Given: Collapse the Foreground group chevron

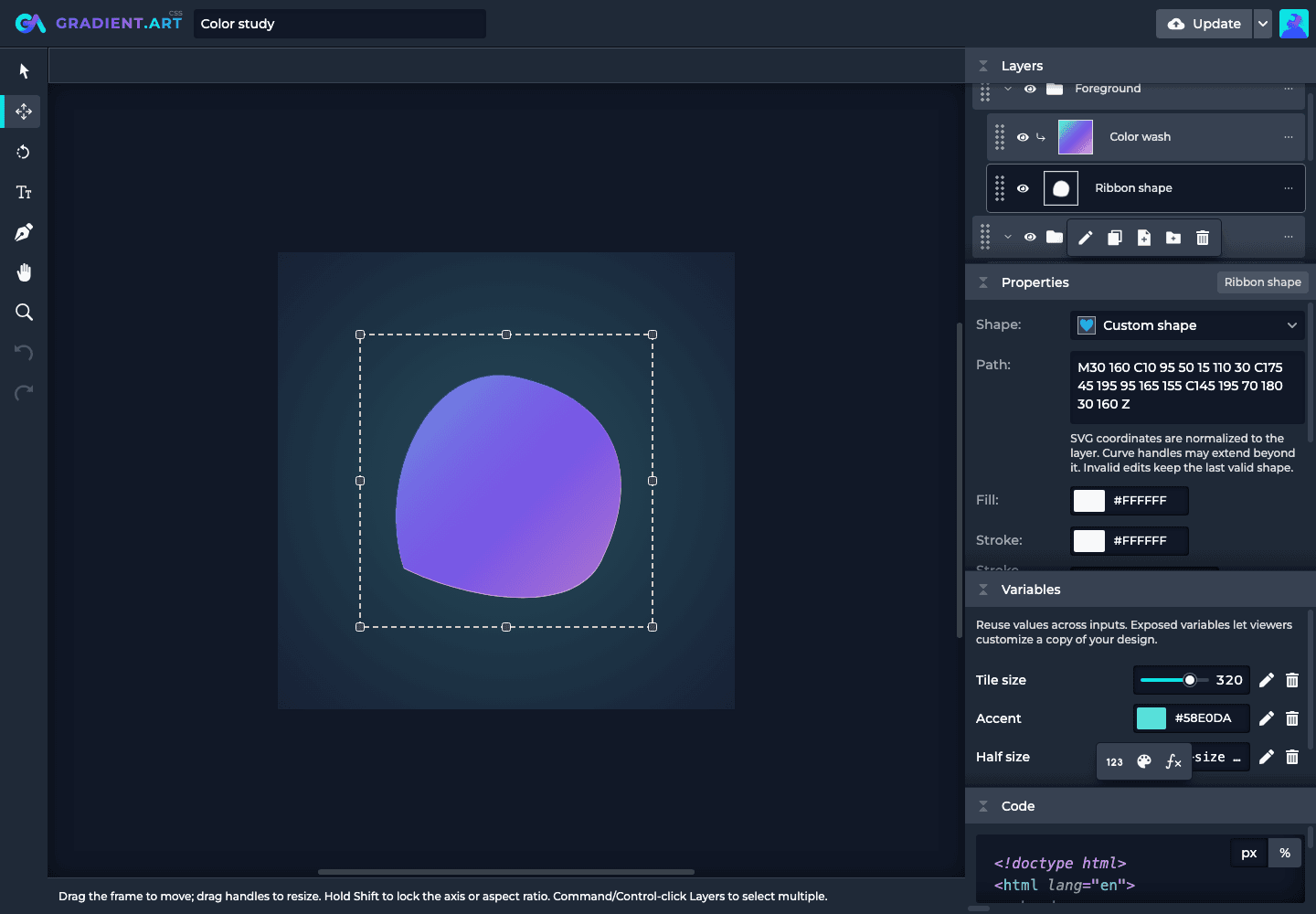Looking at the screenshot, I should pos(1008,89).
